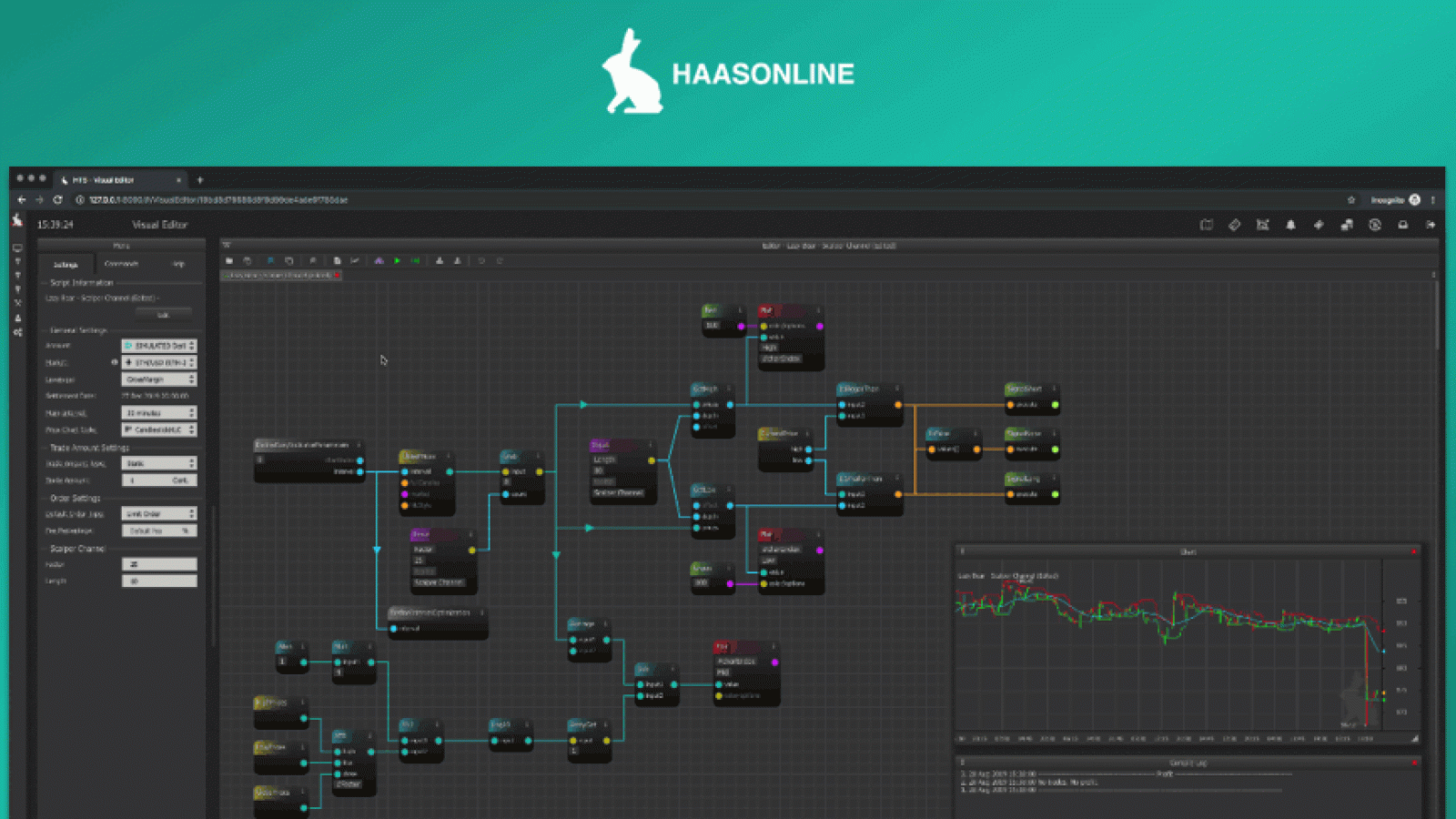The image size is (1456, 819).
Task: Click the green output port of top signal node
Action: tap(1055, 405)
